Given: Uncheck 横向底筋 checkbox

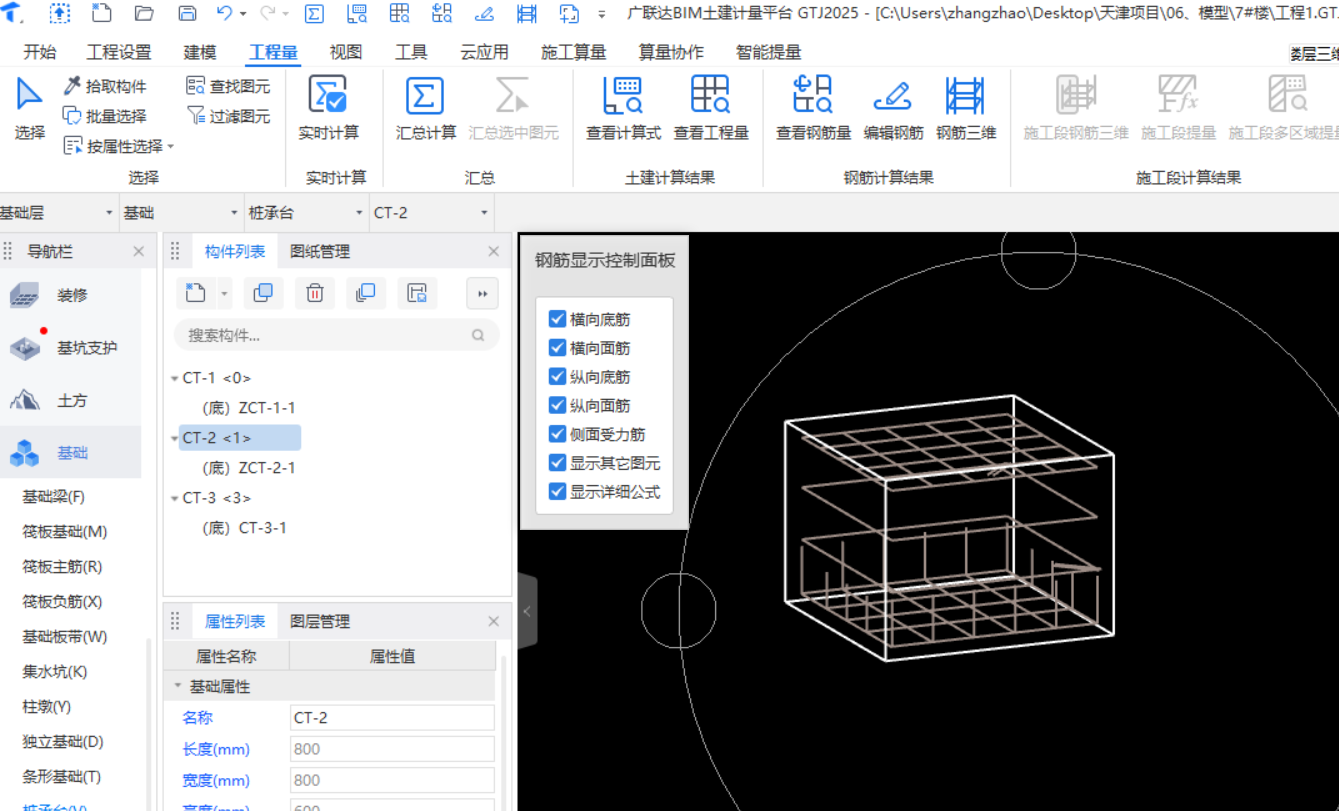Looking at the screenshot, I should point(558,320).
